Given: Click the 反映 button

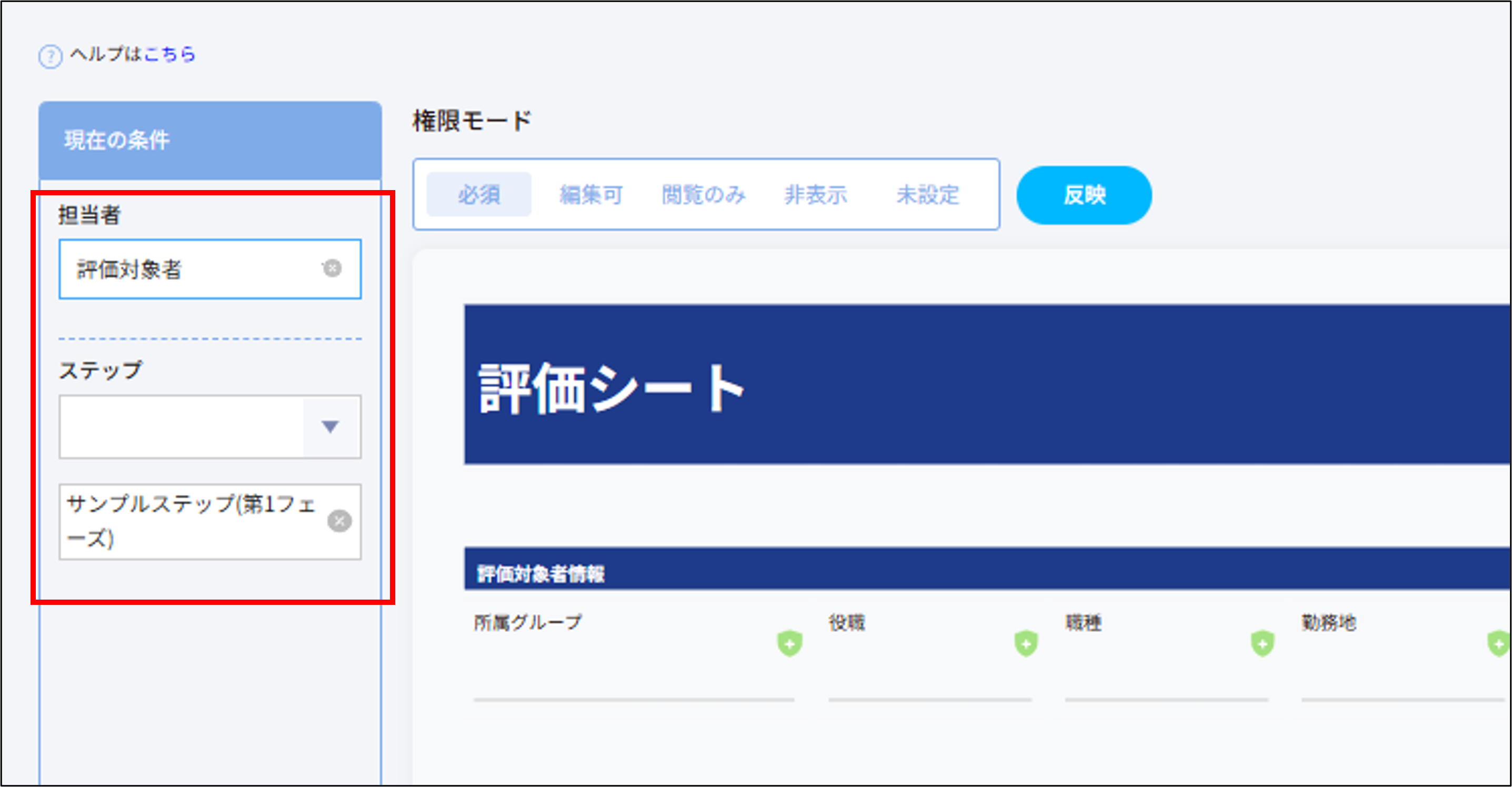Looking at the screenshot, I should pos(1084,195).
